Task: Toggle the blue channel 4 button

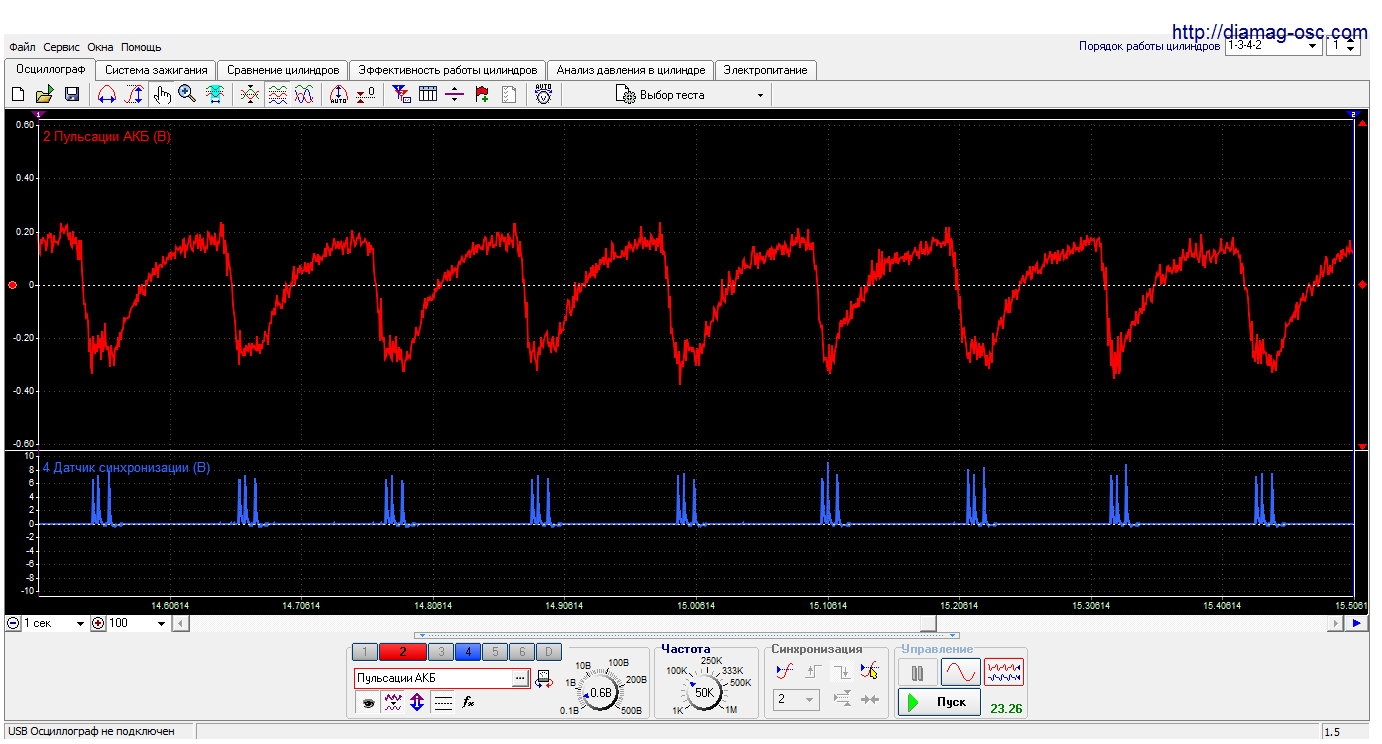Action: coord(468,652)
